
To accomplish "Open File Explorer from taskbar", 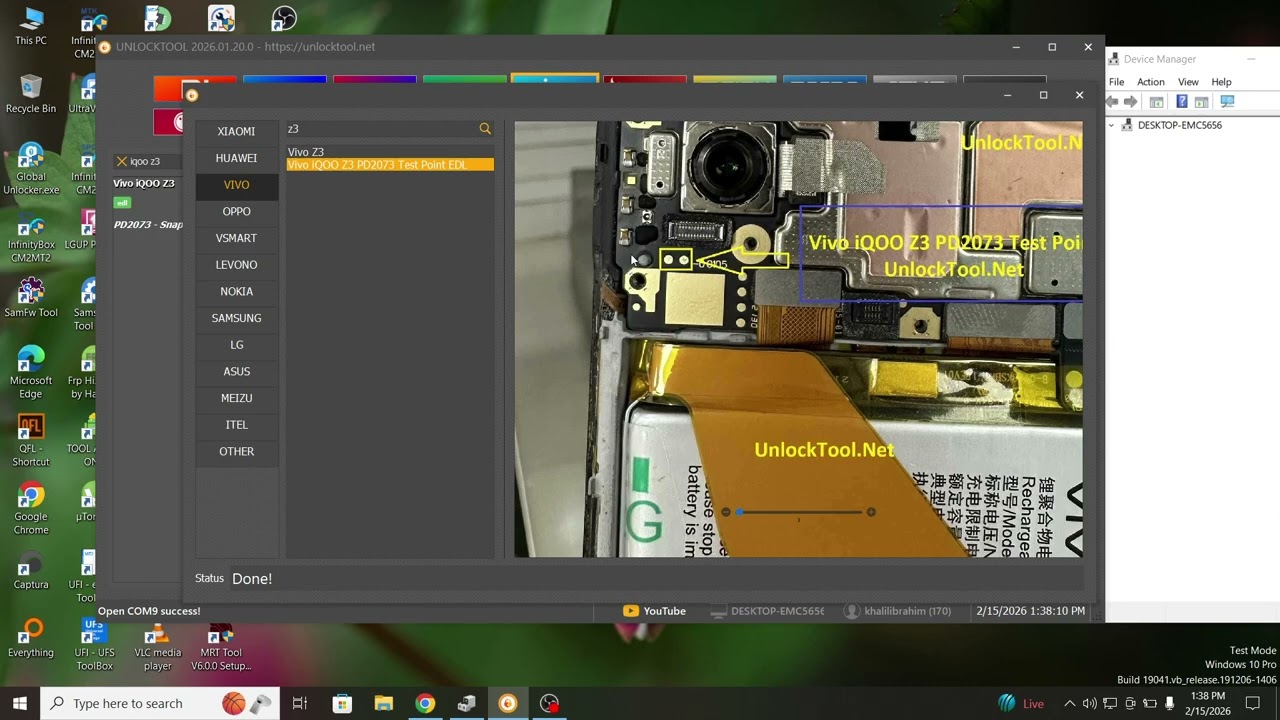I will (x=384, y=703).
